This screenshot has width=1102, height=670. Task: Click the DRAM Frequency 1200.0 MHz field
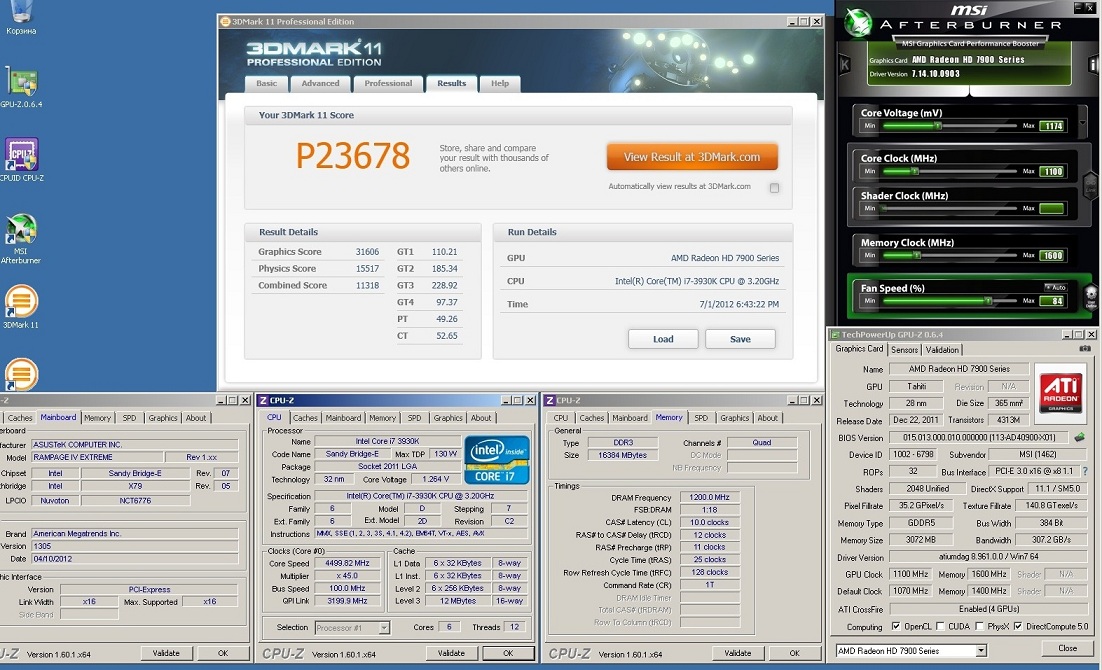pos(709,497)
